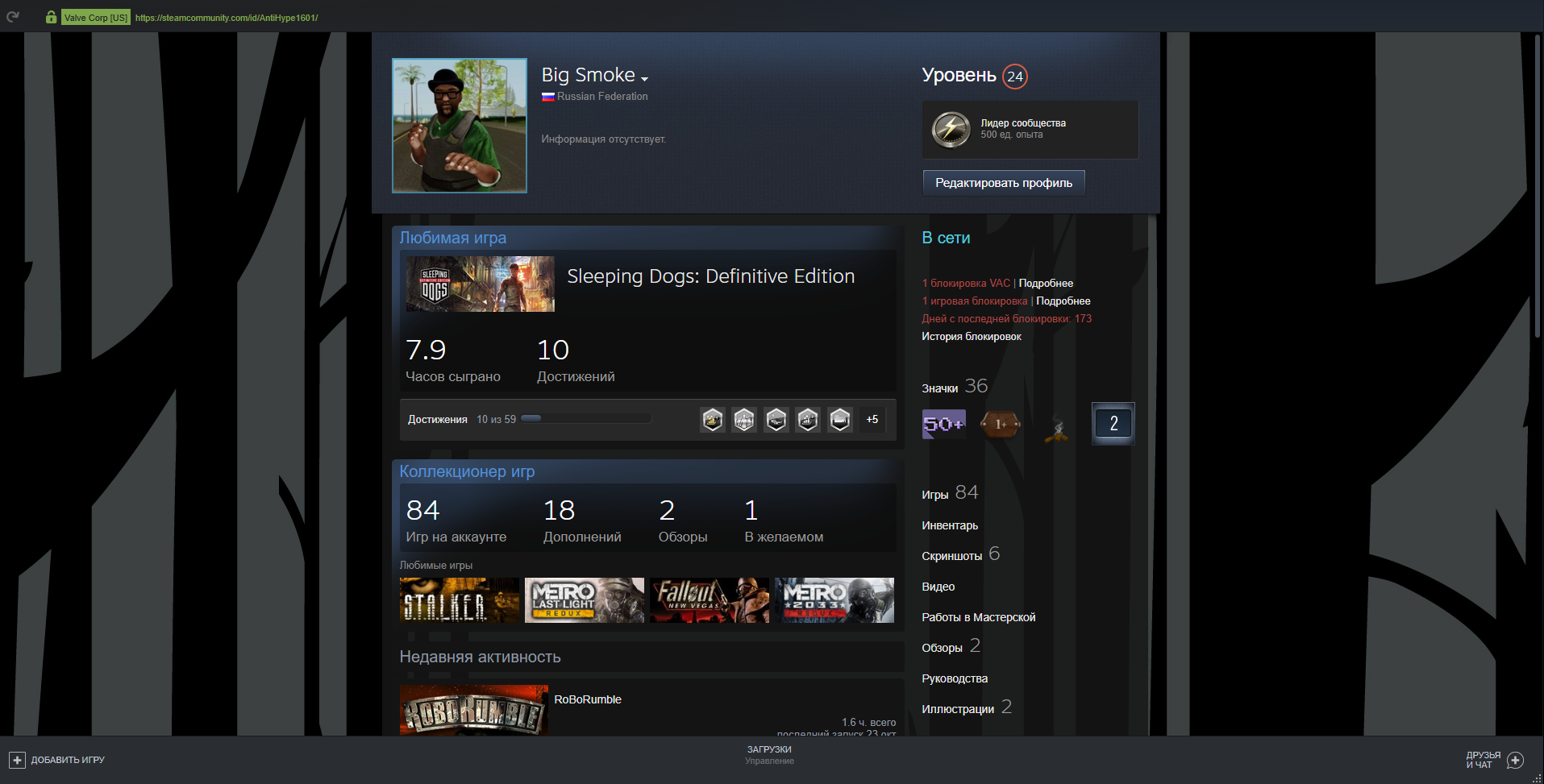Image resolution: width=1544 pixels, height=784 pixels.
Task: Click the Редактировать профиль button
Action: click(x=1004, y=183)
